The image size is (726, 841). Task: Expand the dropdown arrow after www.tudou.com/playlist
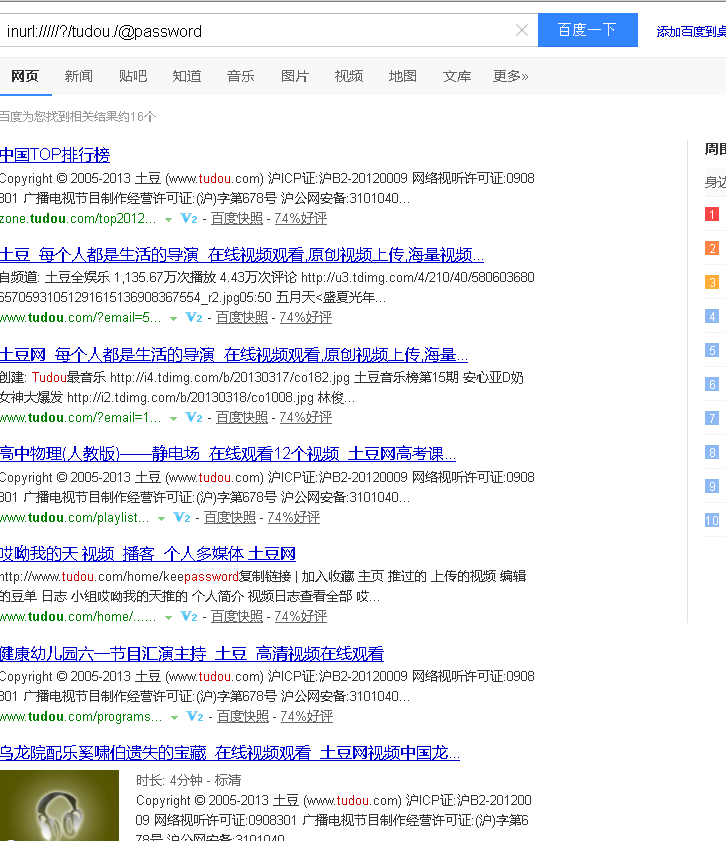coord(161,518)
